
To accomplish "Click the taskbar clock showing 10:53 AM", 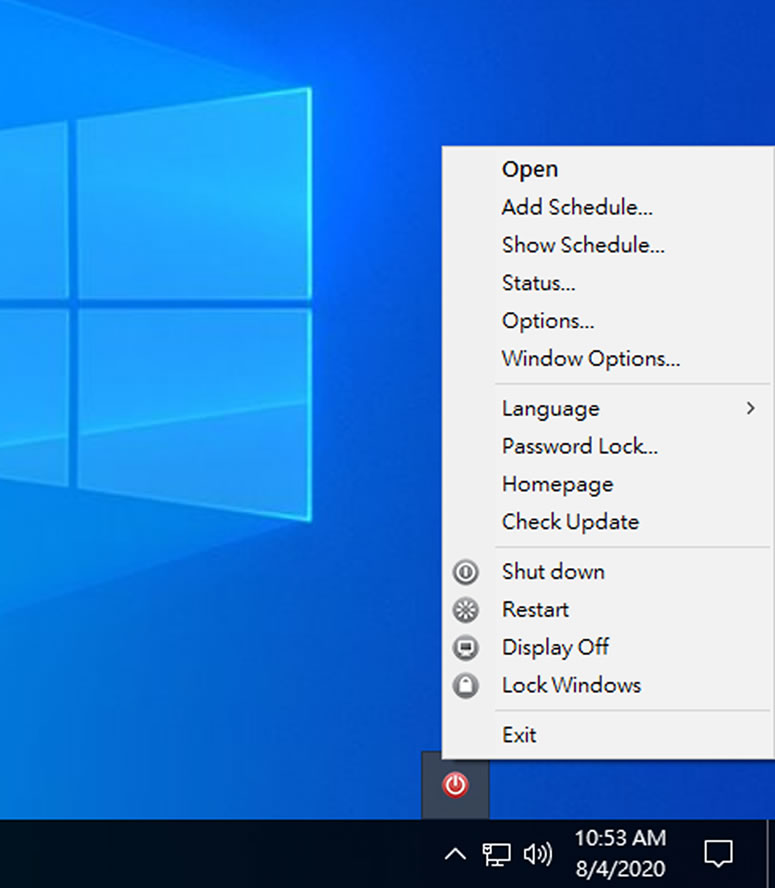I will (x=620, y=838).
